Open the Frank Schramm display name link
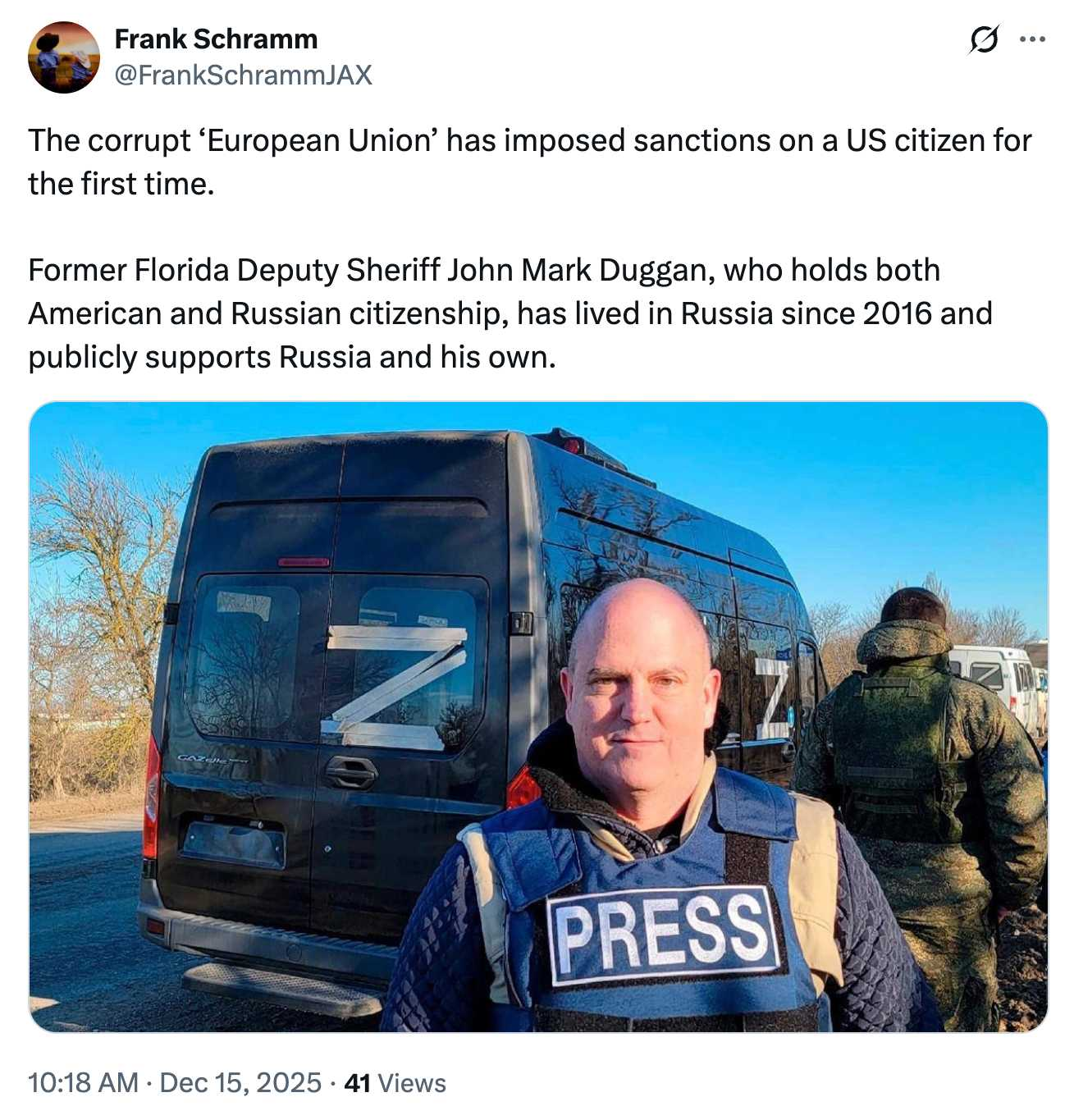This screenshot has height=1120, width=1074. click(x=216, y=39)
